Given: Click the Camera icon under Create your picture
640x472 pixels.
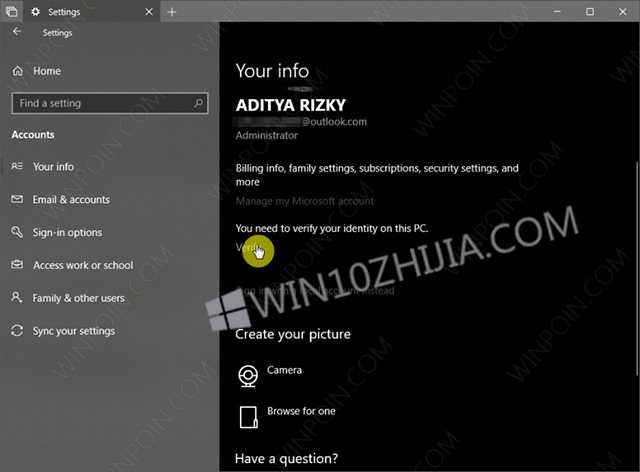Looking at the screenshot, I should pos(247,375).
